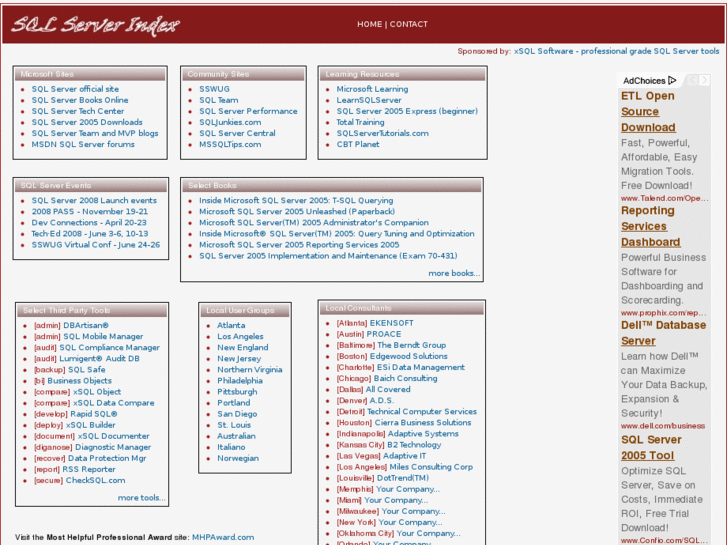Image resolution: width=727 pixels, height=545 pixels.
Task: Open Reporting Services 2005 book link
Action: click(299, 244)
